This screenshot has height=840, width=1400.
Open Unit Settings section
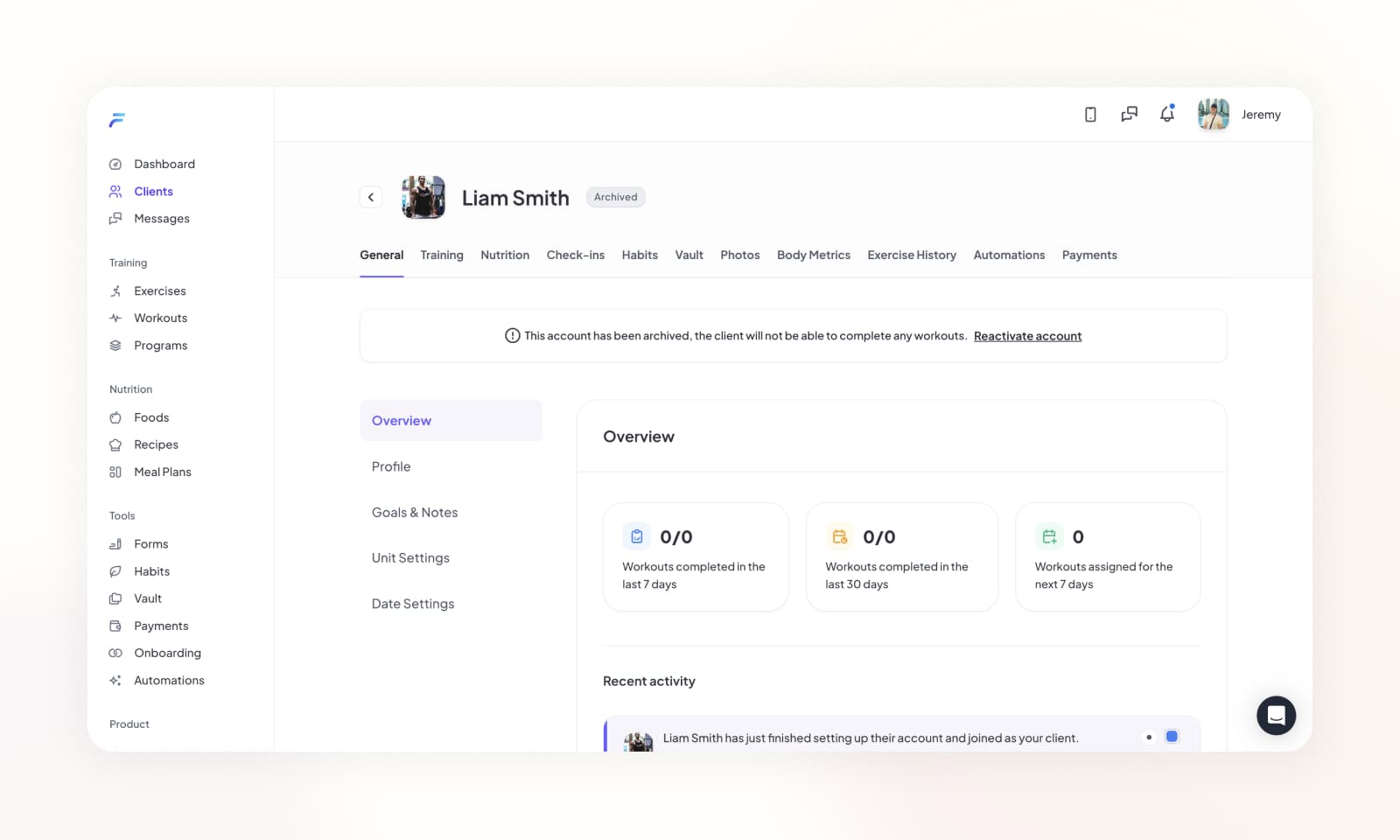click(x=410, y=558)
